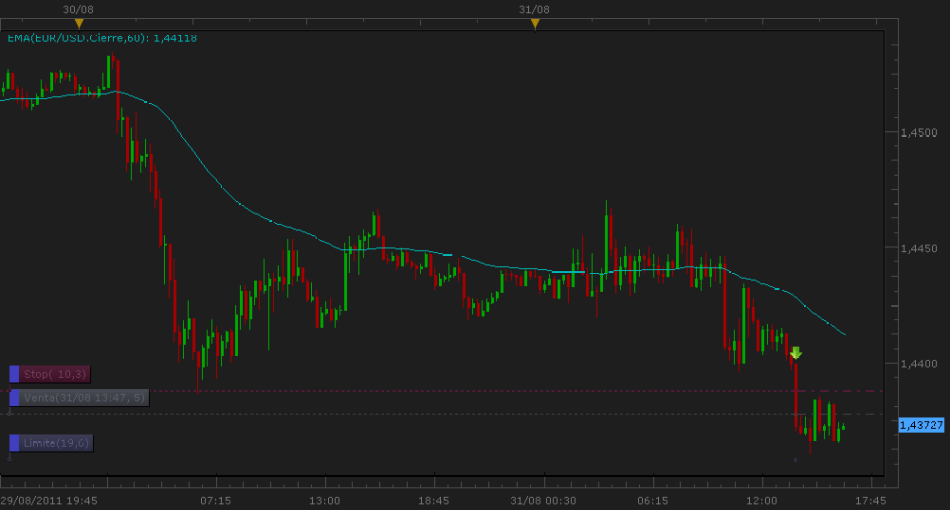Viewport: 950px width, 510px height.
Task: Click the 07:15 time axis label
Action: click(216, 500)
